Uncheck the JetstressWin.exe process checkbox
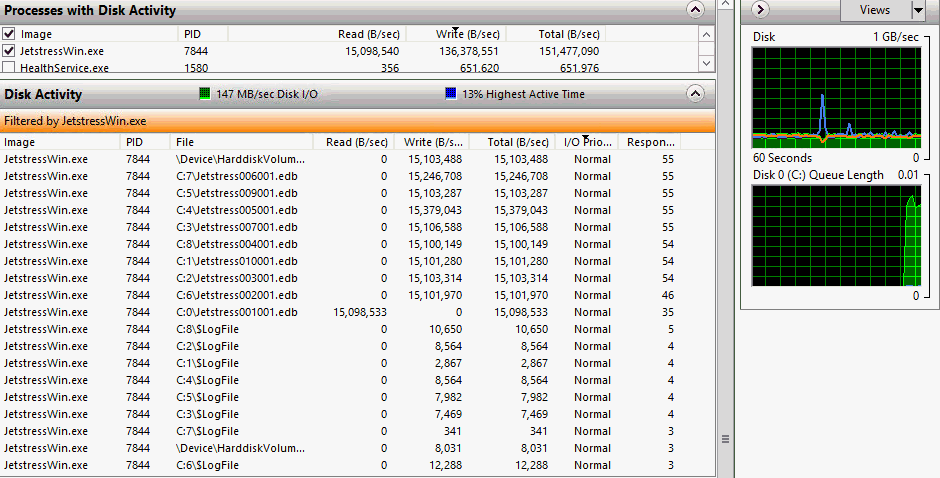This screenshot has height=478, width=940. pos(9,51)
